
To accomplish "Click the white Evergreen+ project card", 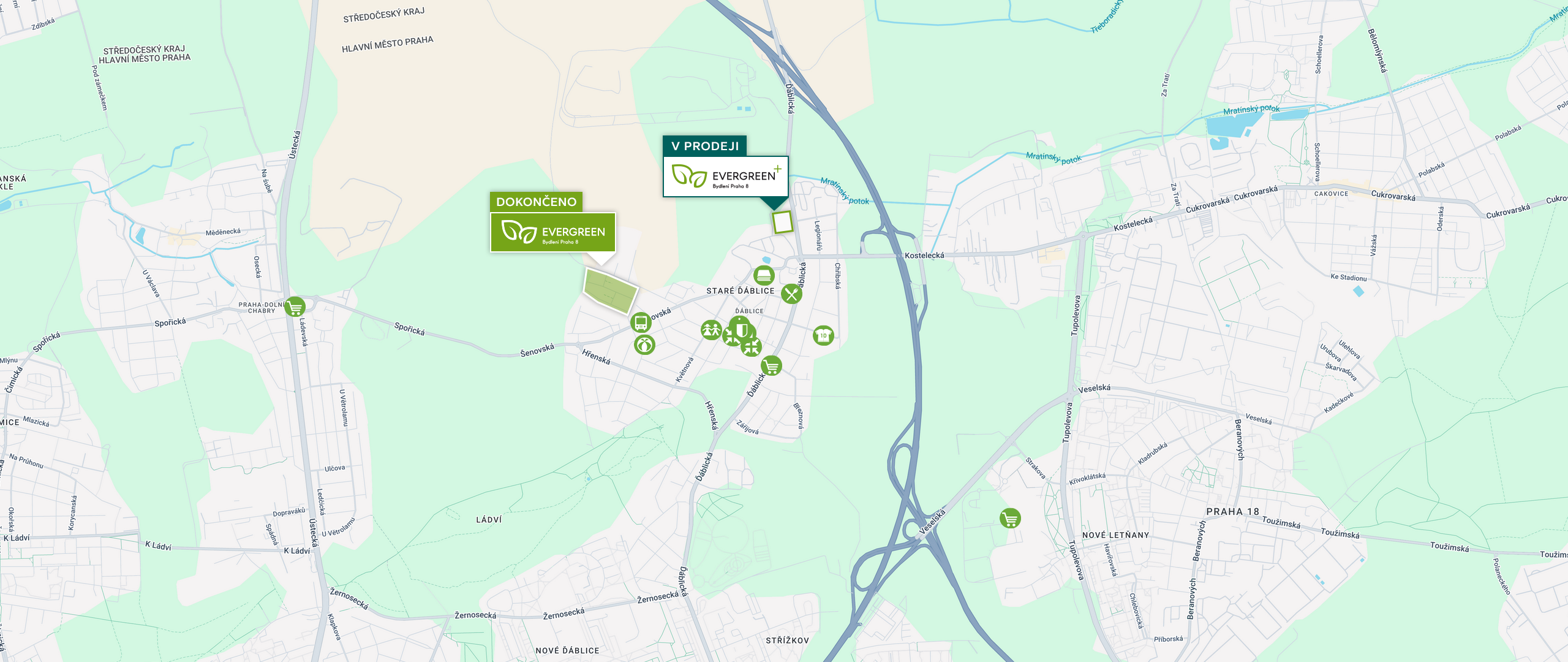I will (x=726, y=177).
